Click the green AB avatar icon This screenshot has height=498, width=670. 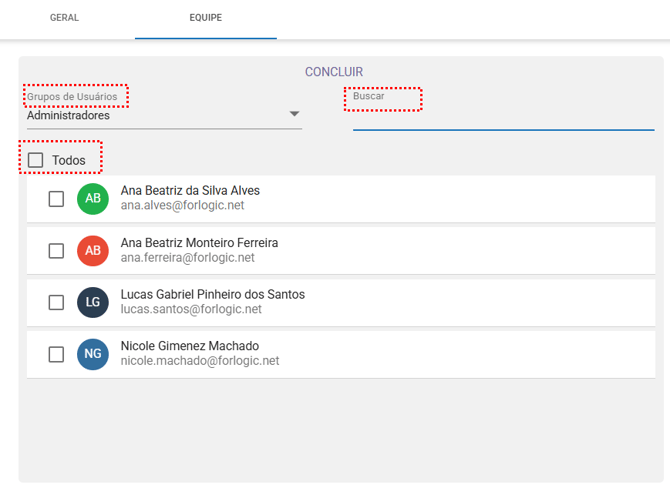point(93,198)
